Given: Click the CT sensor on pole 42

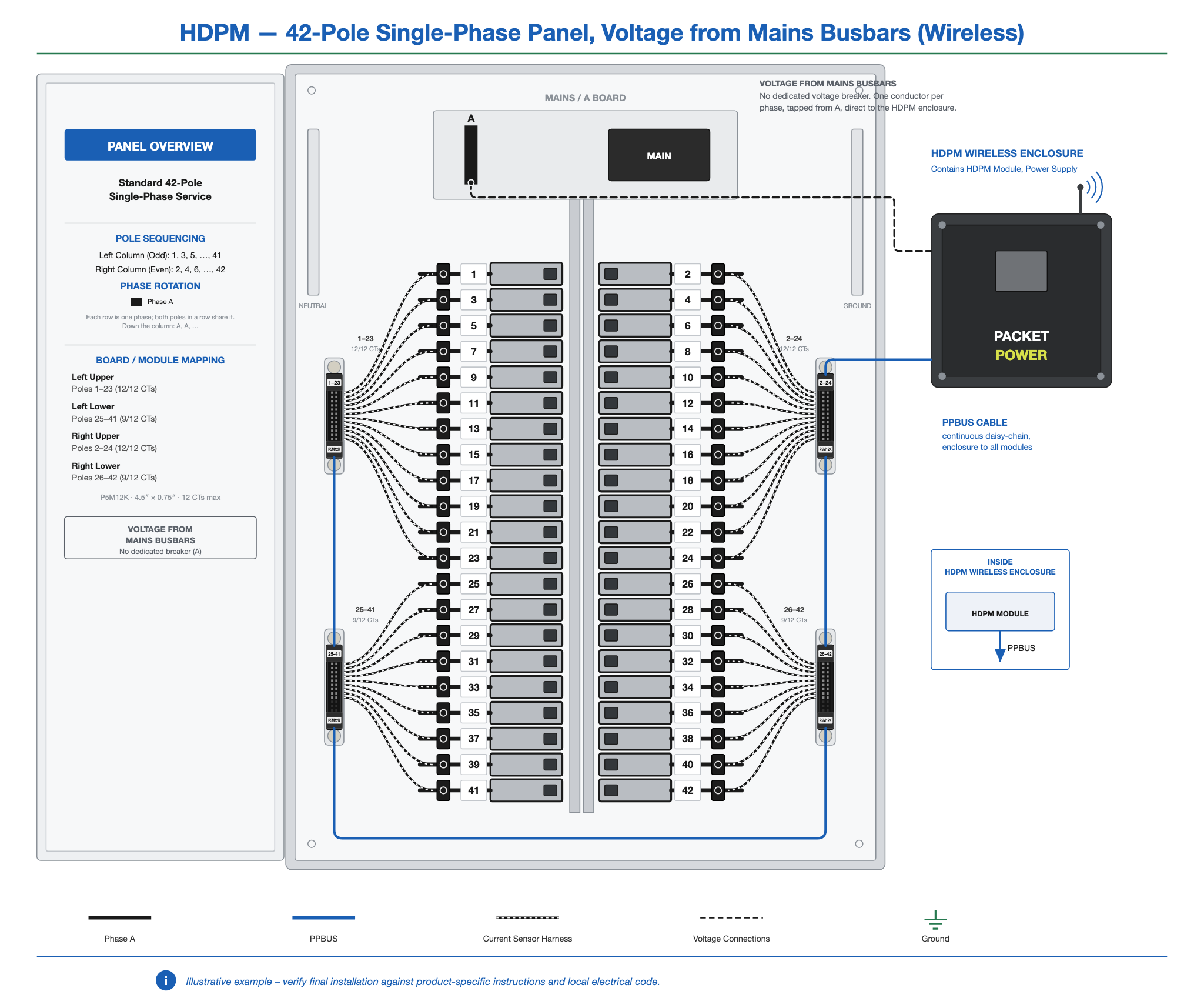Looking at the screenshot, I should 718,790.
